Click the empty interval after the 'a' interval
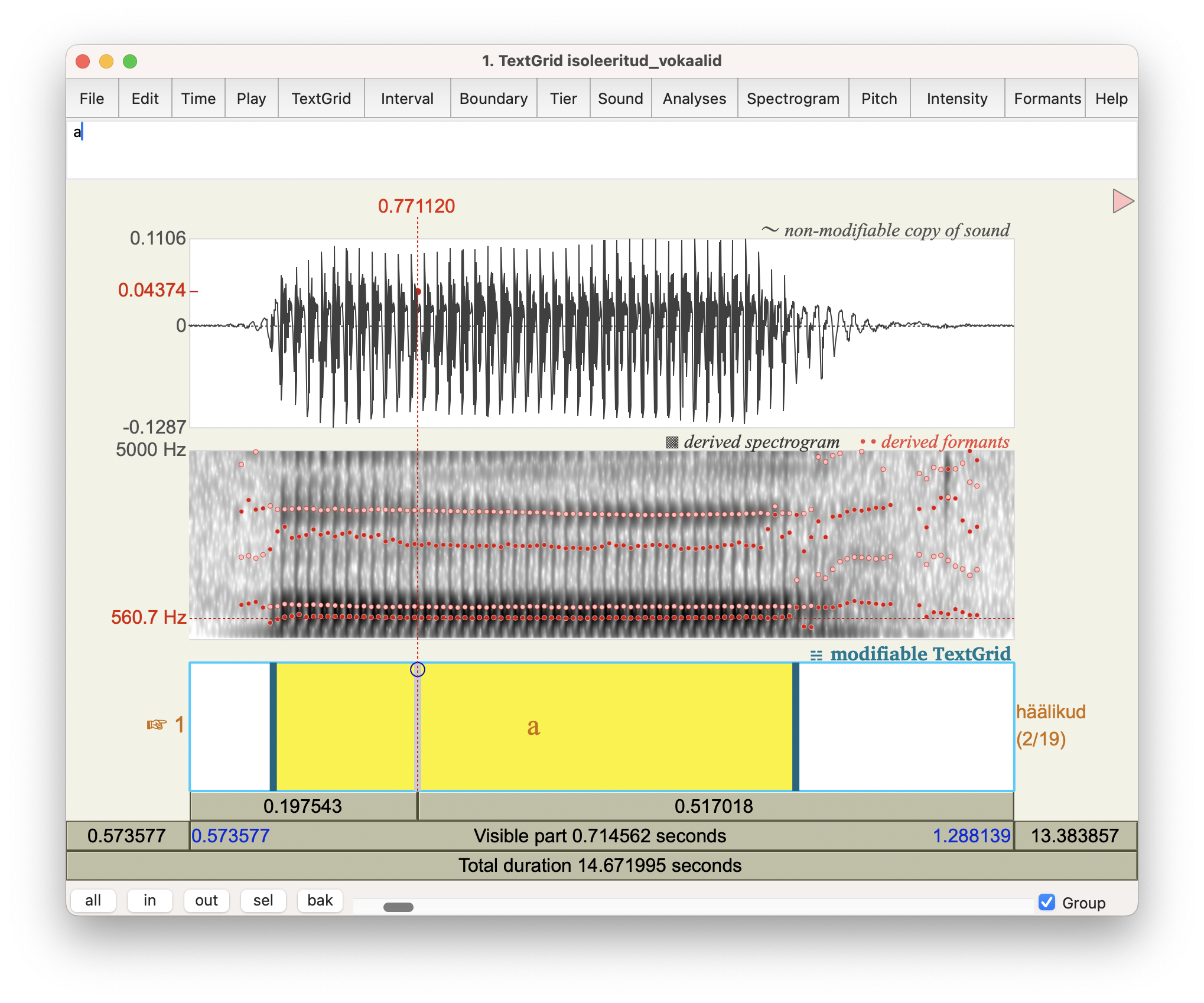Viewport: 1204px width, 1003px height. click(906, 727)
